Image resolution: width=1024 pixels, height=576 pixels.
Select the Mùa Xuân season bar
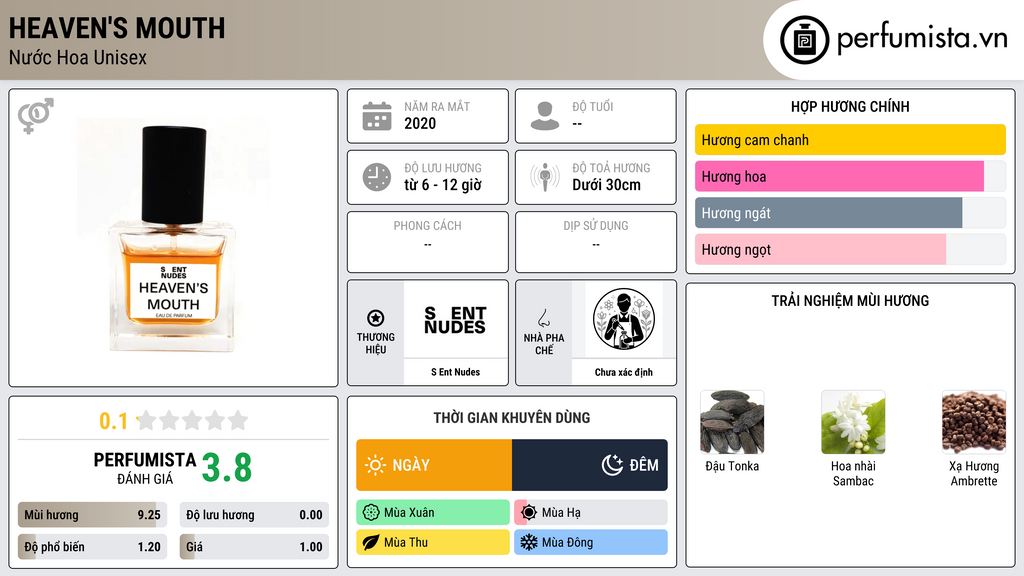pyautogui.click(x=433, y=513)
